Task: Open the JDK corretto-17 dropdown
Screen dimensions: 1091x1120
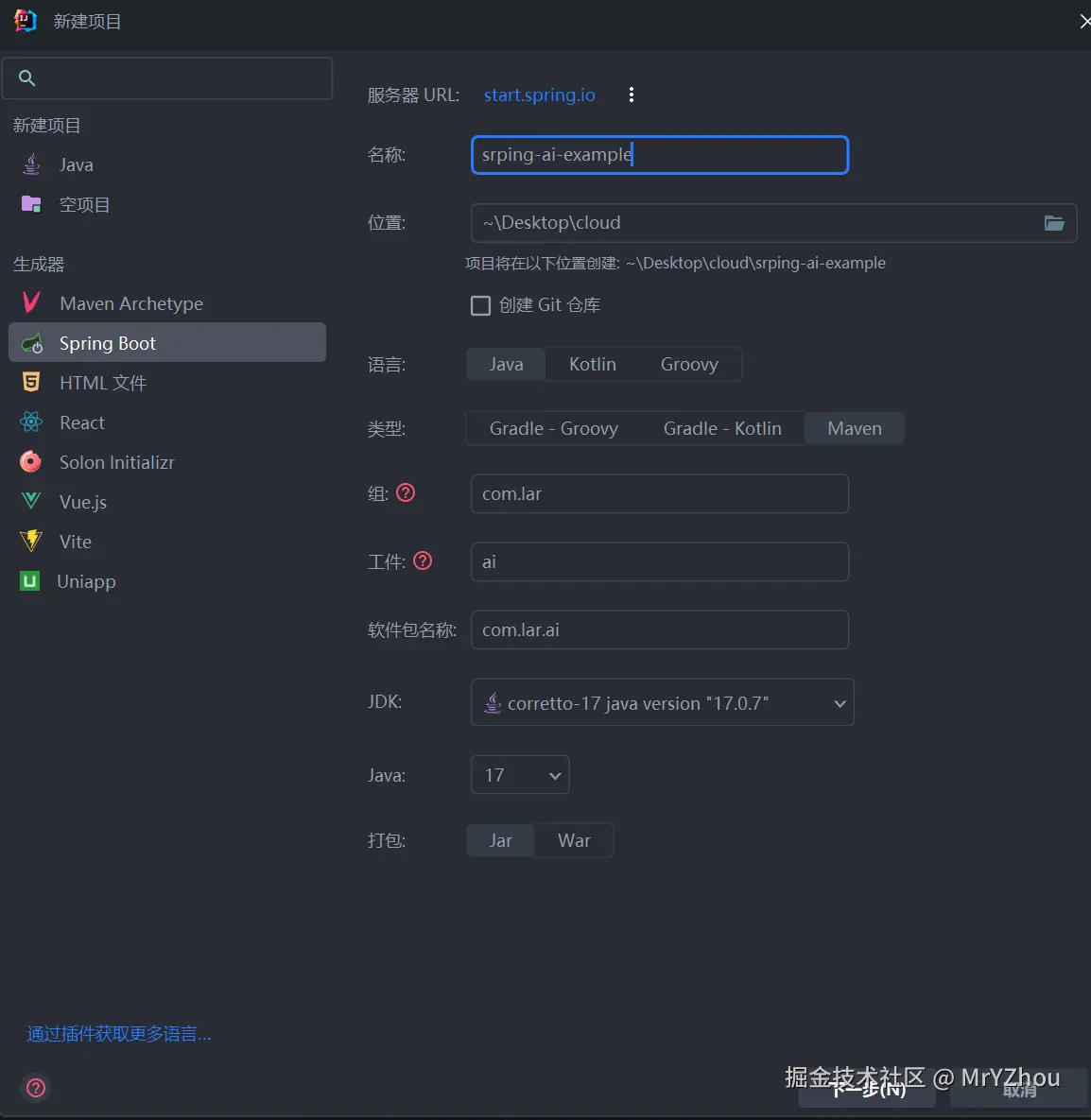Action: pos(663,702)
